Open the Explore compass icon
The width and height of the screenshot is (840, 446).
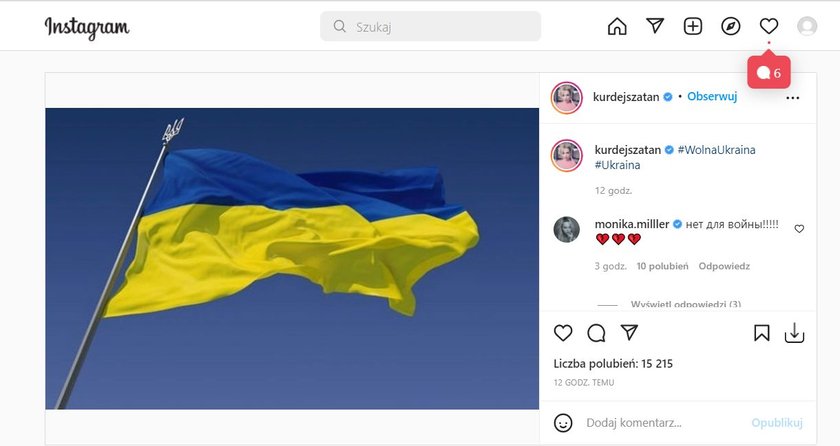pos(731,26)
